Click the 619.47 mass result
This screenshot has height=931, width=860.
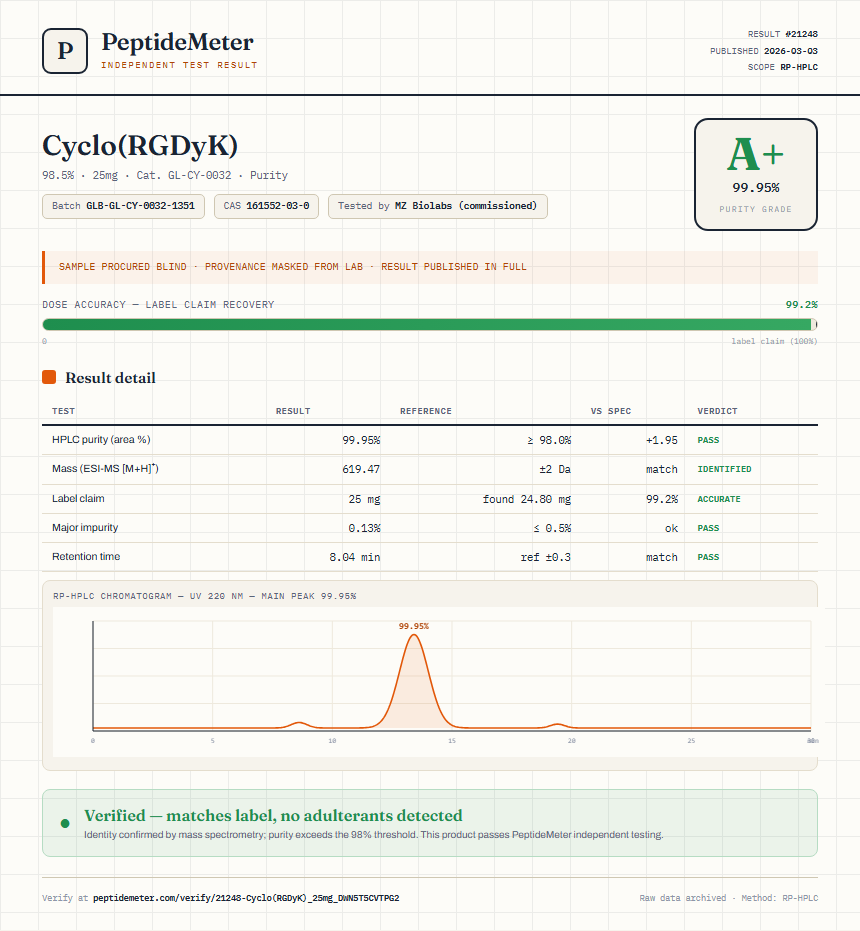click(361, 469)
